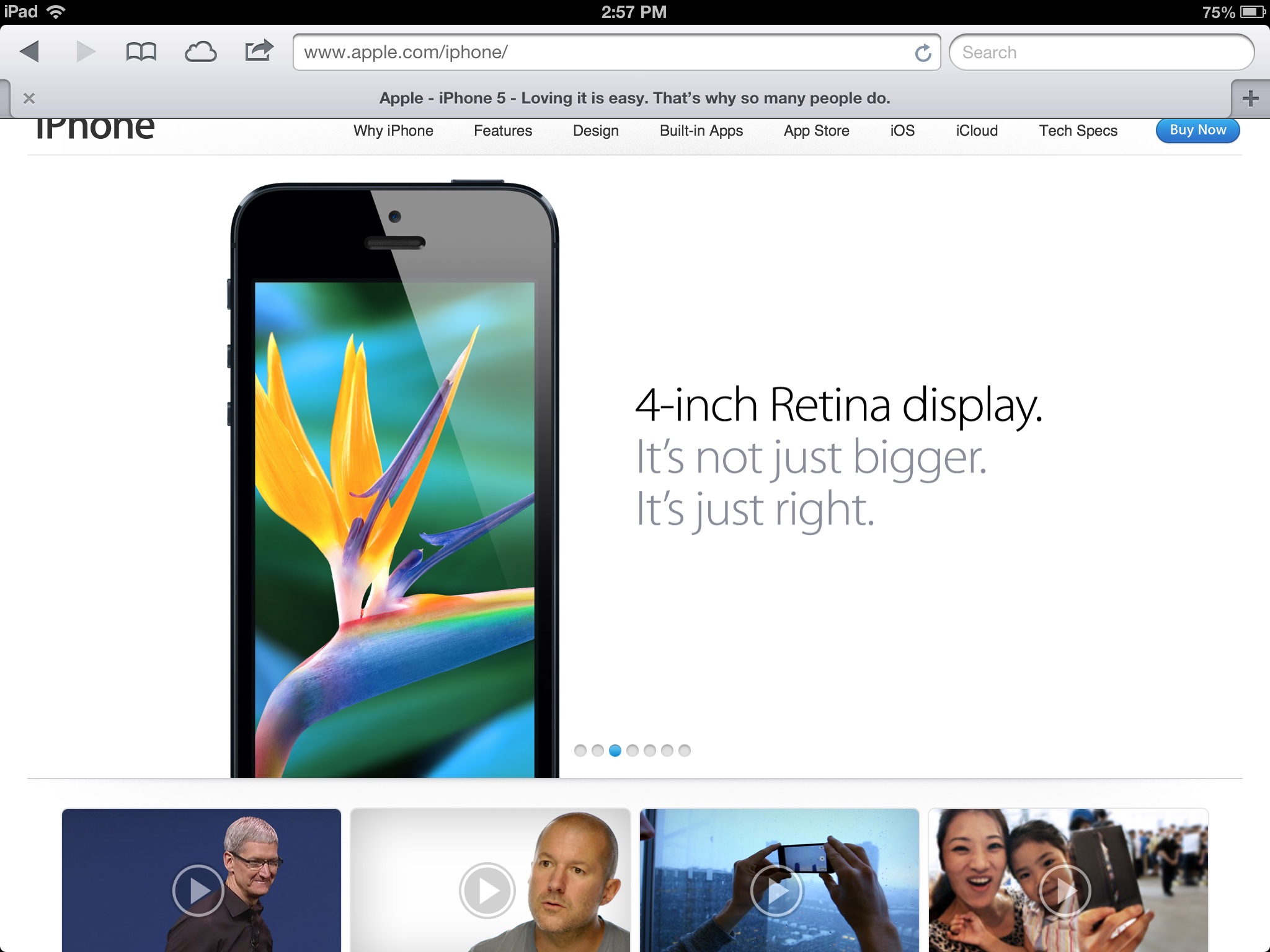Select the seventh carousel dot
The width and height of the screenshot is (1270, 952).
[x=685, y=751]
